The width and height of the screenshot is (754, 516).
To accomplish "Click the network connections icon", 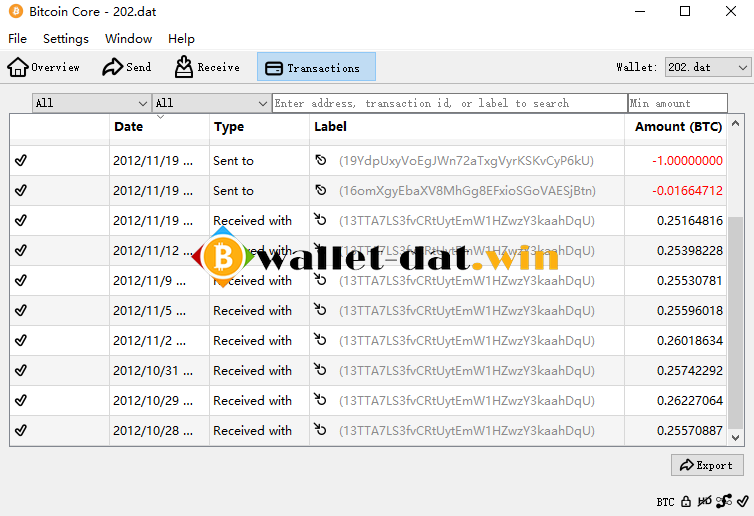I will tap(724, 502).
